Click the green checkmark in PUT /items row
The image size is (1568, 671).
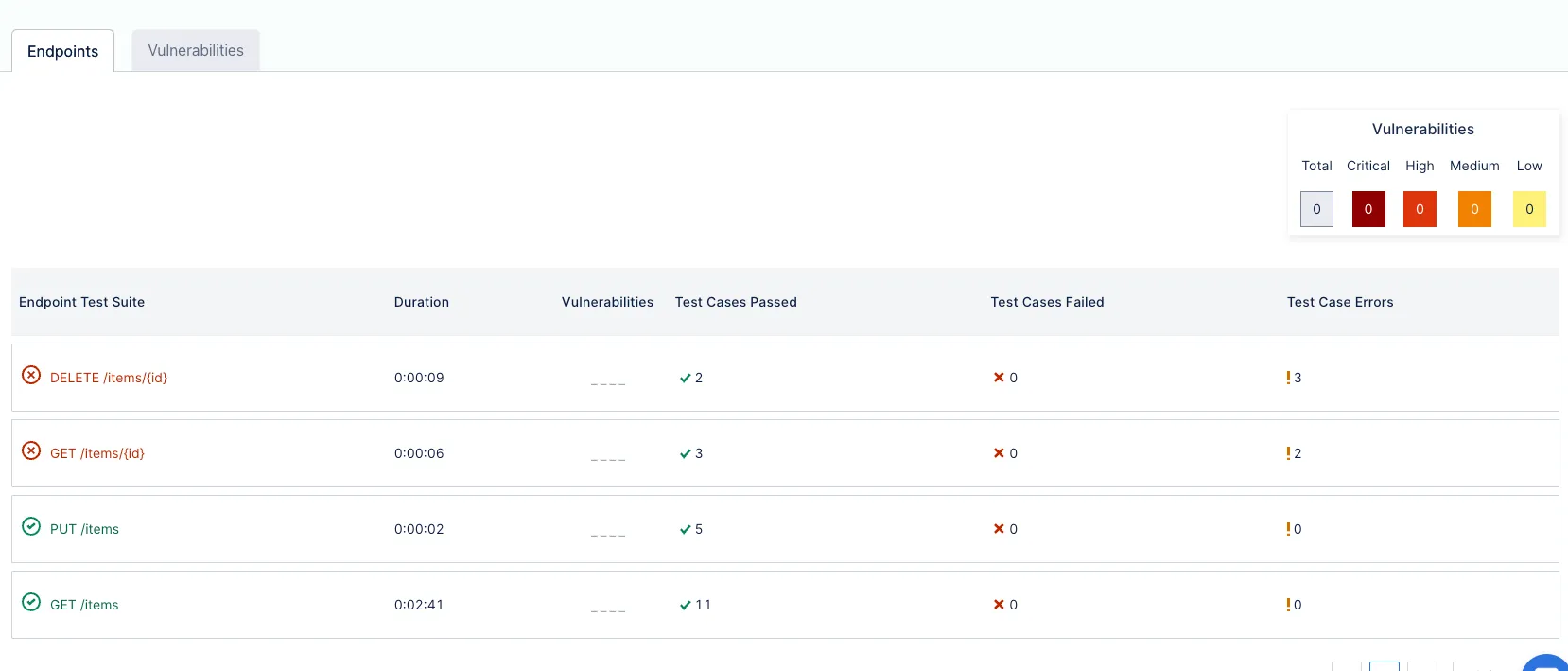685,530
